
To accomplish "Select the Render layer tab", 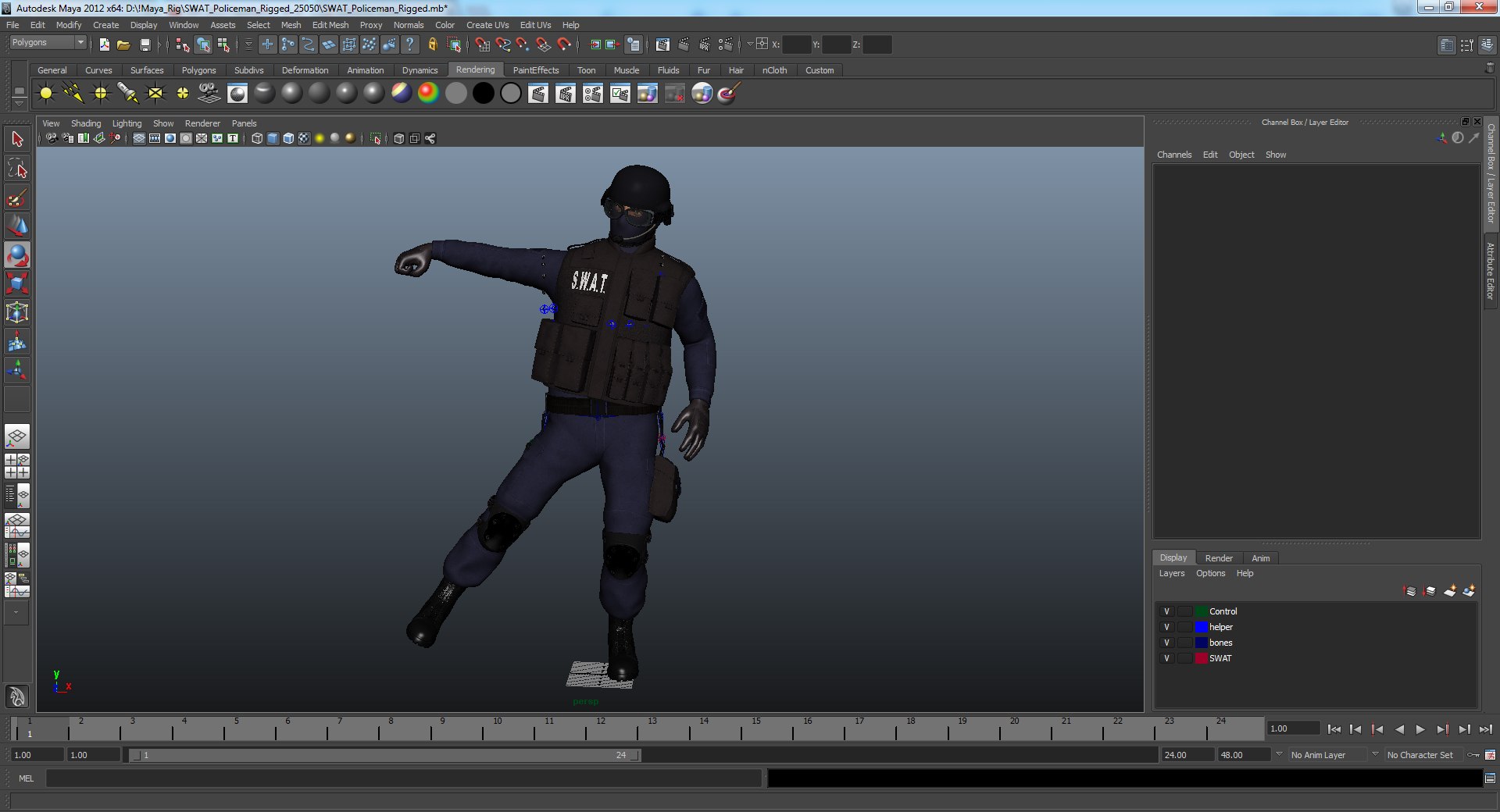I will pos(1219,558).
